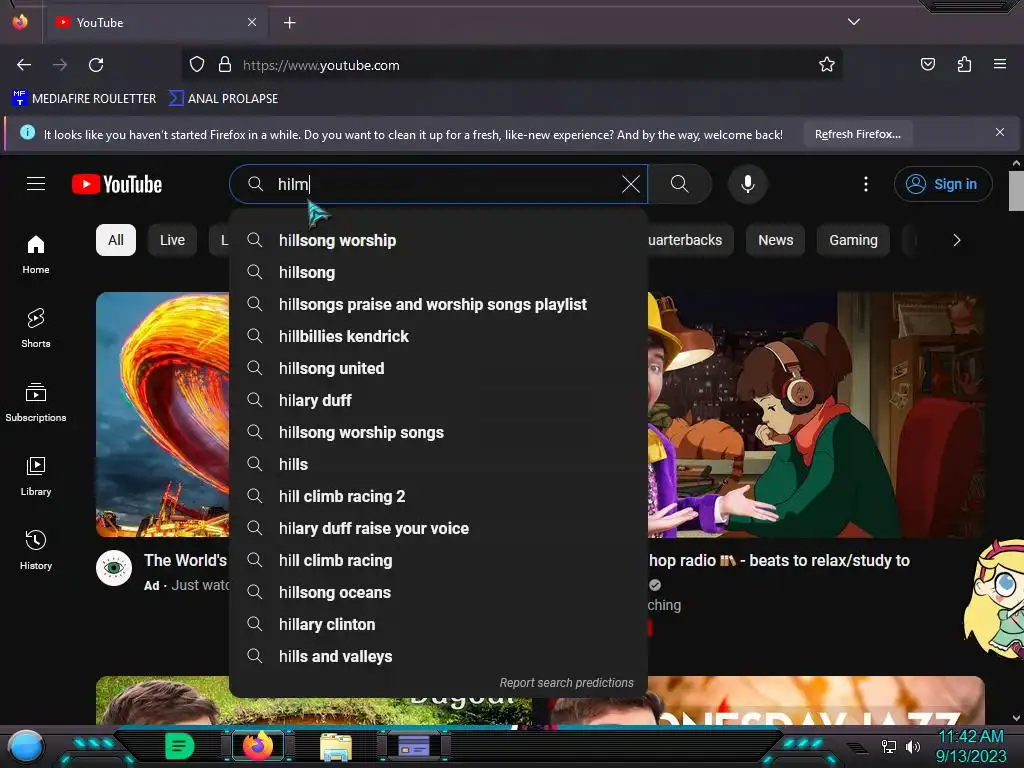
Task: Choose suggestion 'hilary duff'
Action: (x=438, y=400)
